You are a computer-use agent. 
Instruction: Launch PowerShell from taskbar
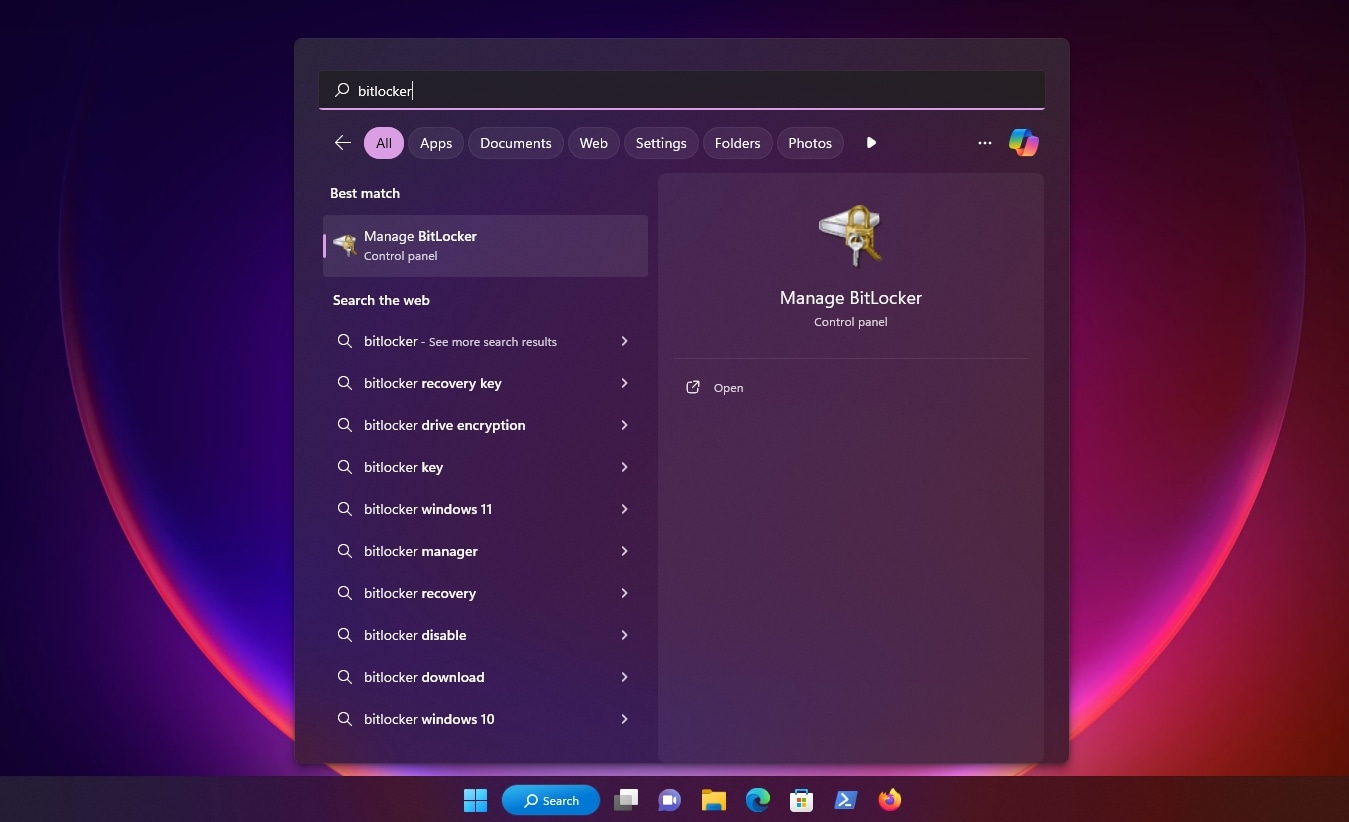point(846,800)
